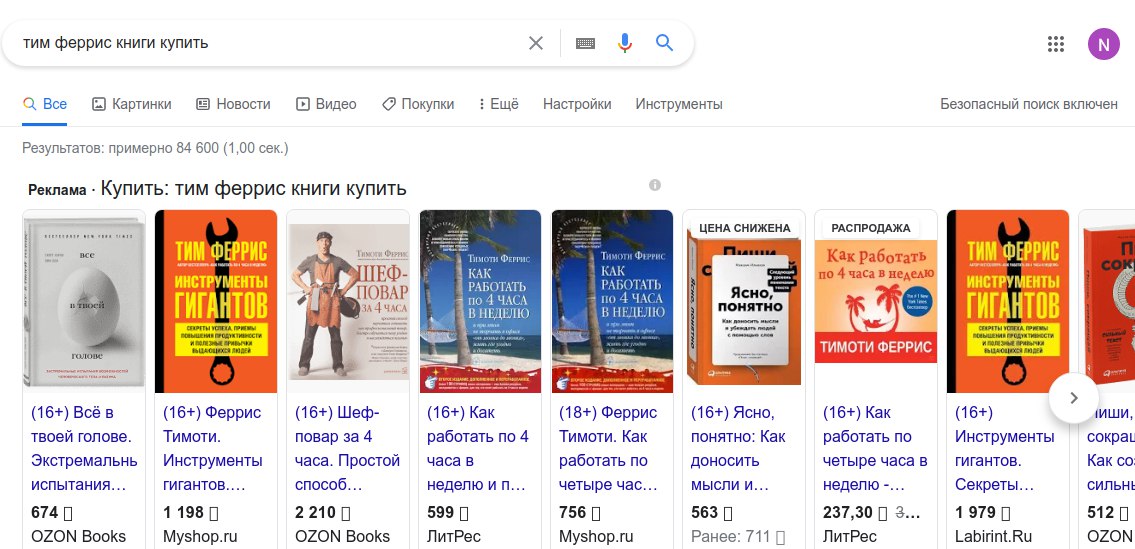Image resolution: width=1135 pixels, height=549 pixels.
Task: Click OZON Books under Шеф-повар listing
Action: (342, 537)
